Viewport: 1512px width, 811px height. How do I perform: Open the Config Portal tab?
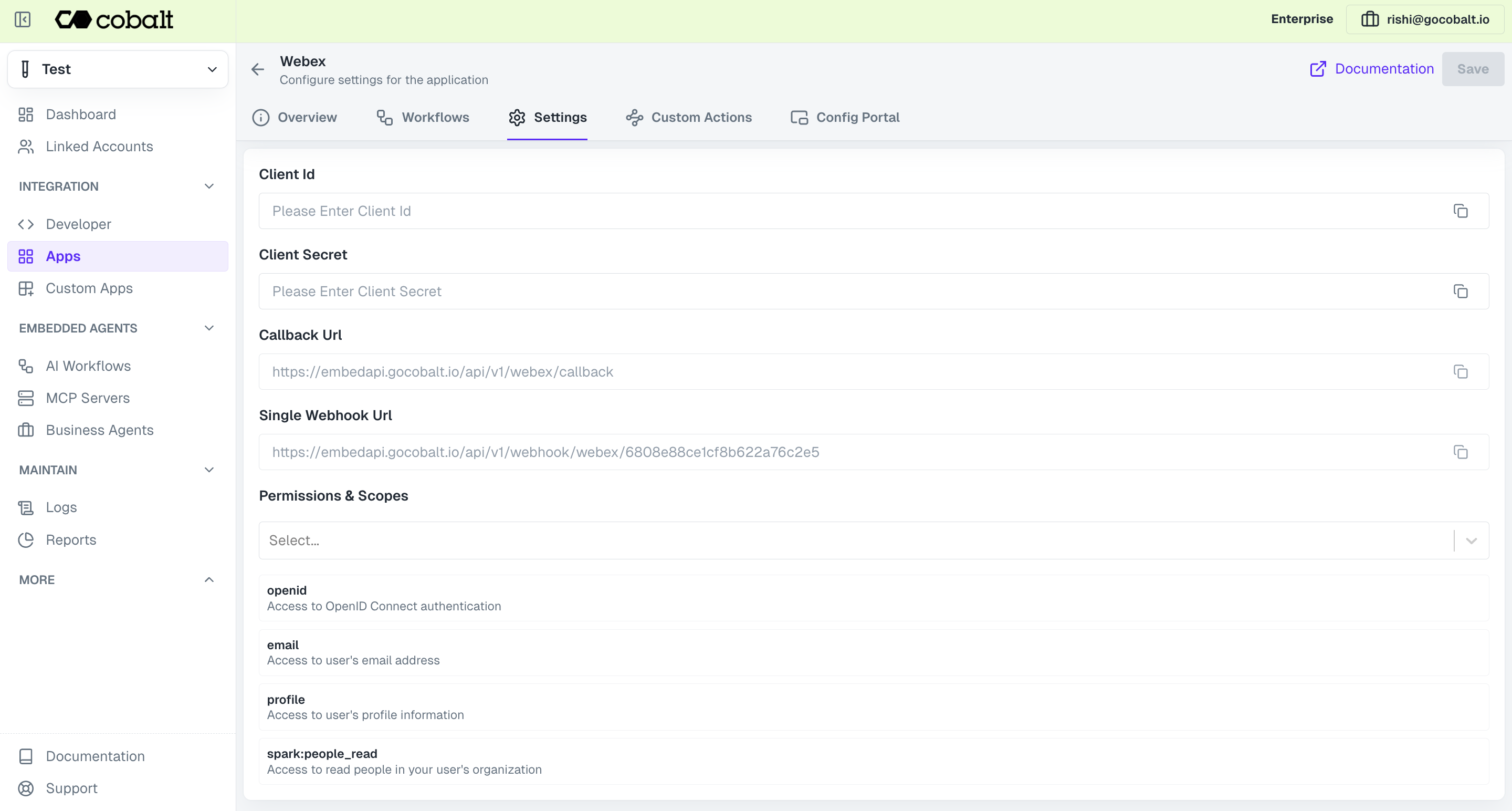[x=845, y=118]
